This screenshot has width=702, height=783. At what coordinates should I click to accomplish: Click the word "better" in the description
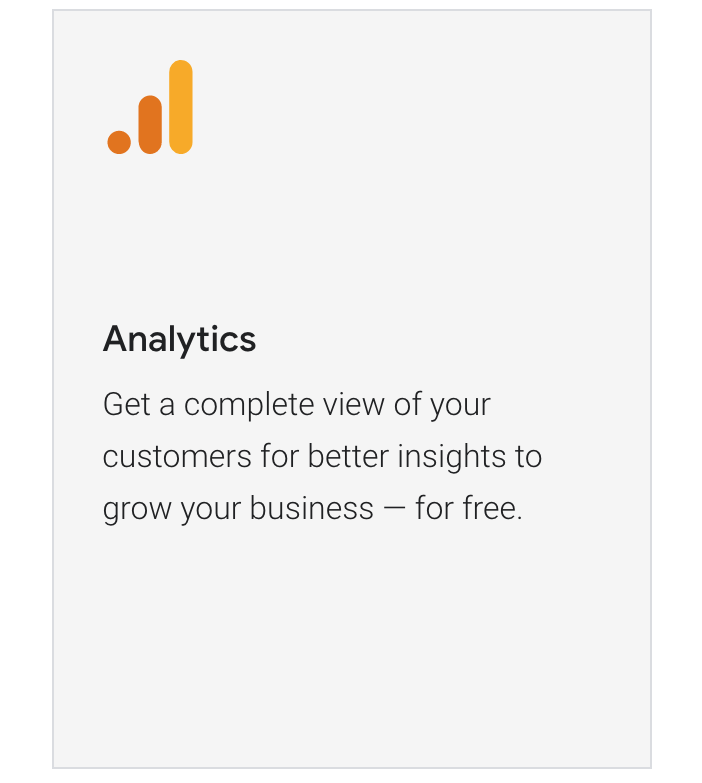coord(346,457)
